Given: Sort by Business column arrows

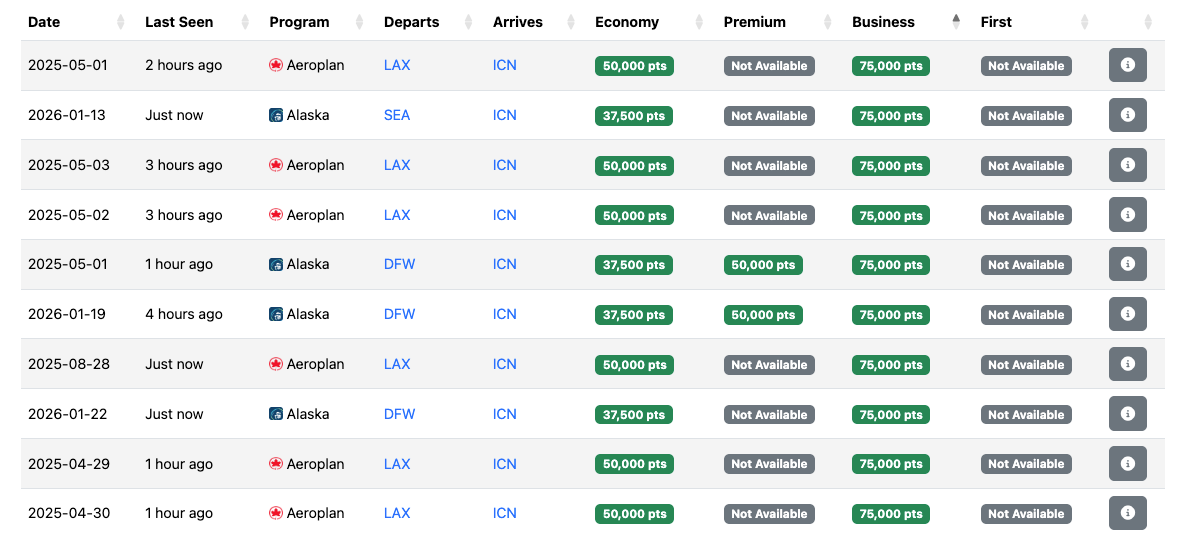Looking at the screenshot, I should 956,22.
